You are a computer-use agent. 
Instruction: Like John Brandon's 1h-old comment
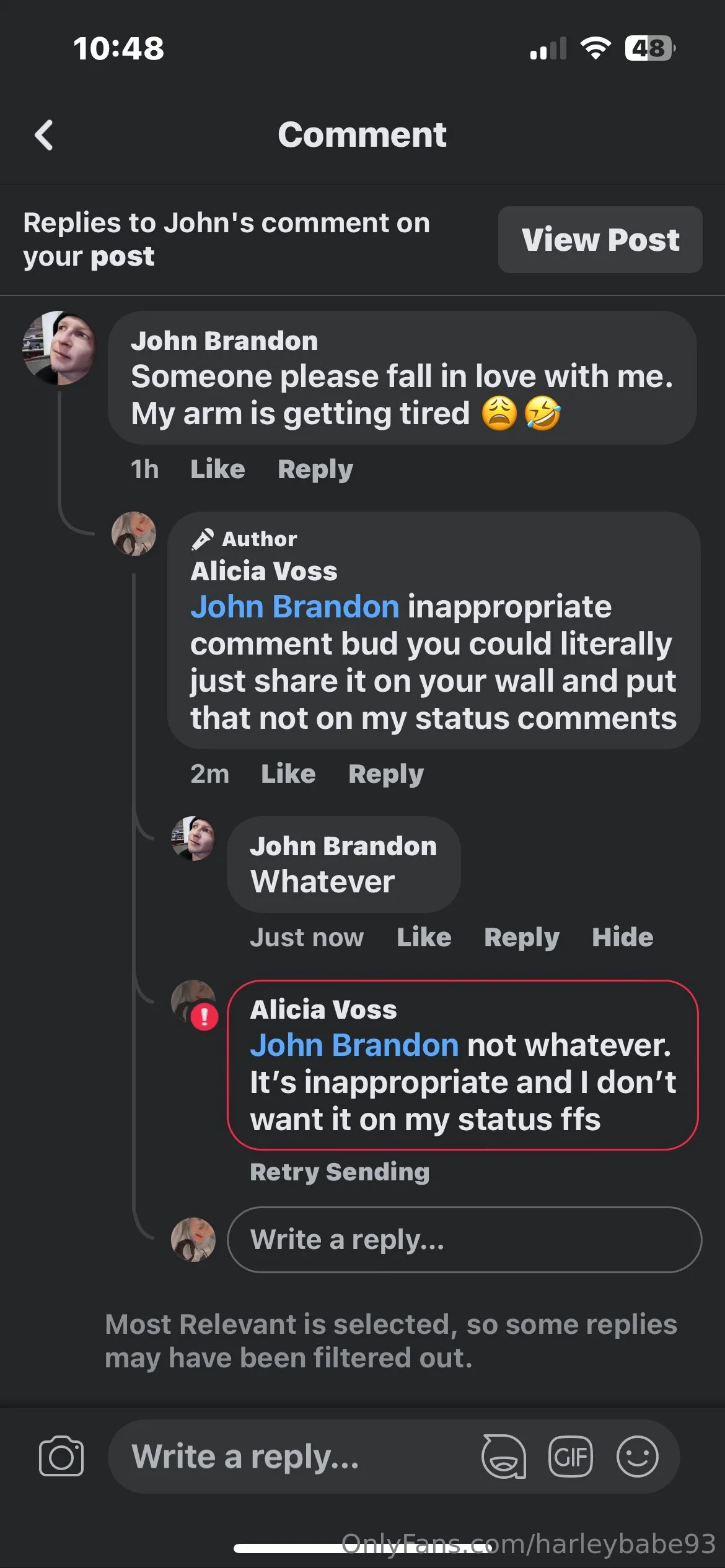pos(217,469)
